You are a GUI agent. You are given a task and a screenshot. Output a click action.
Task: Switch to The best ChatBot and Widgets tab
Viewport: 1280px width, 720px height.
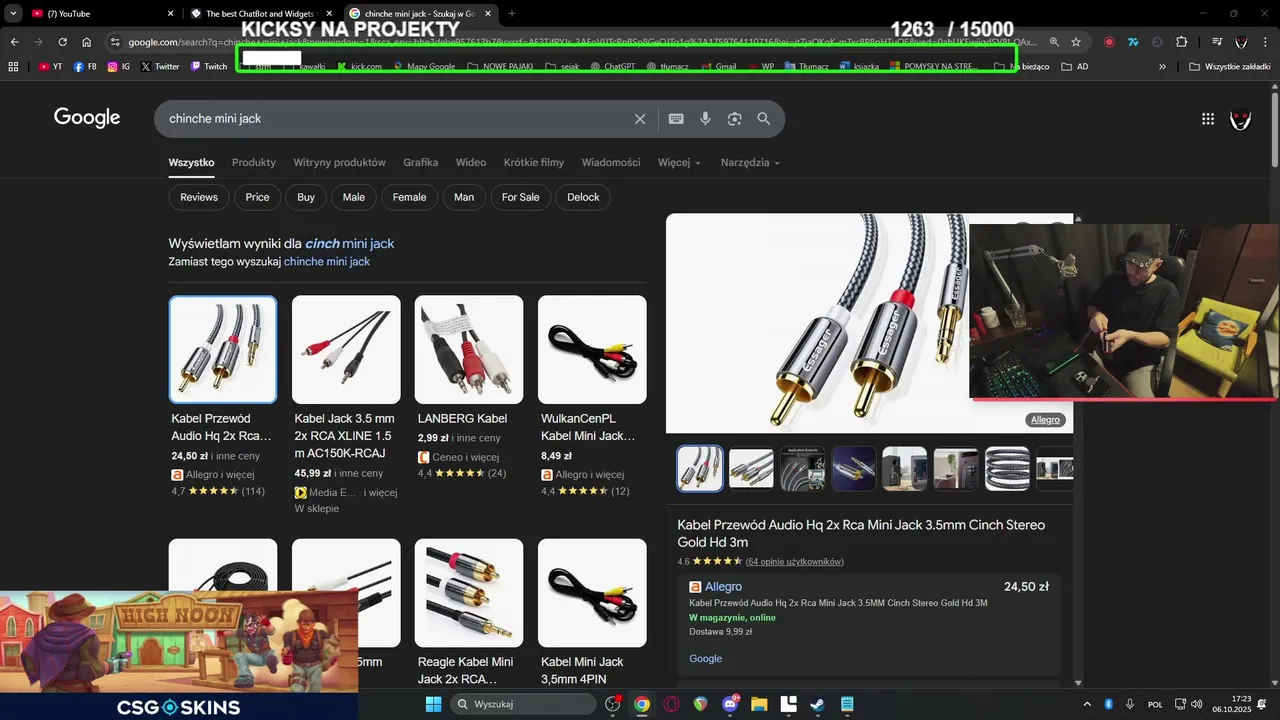point(262,13)
